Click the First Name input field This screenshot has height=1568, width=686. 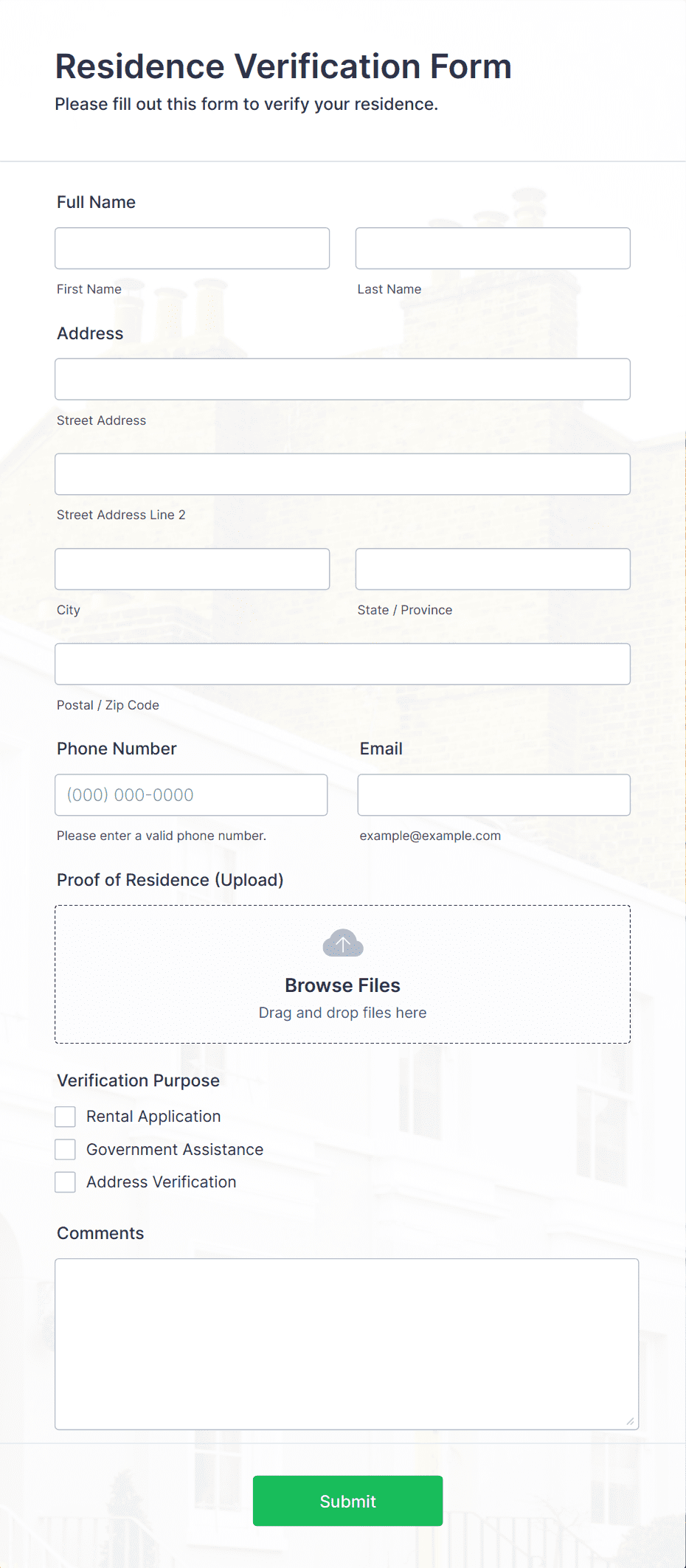tap(192, 248)
